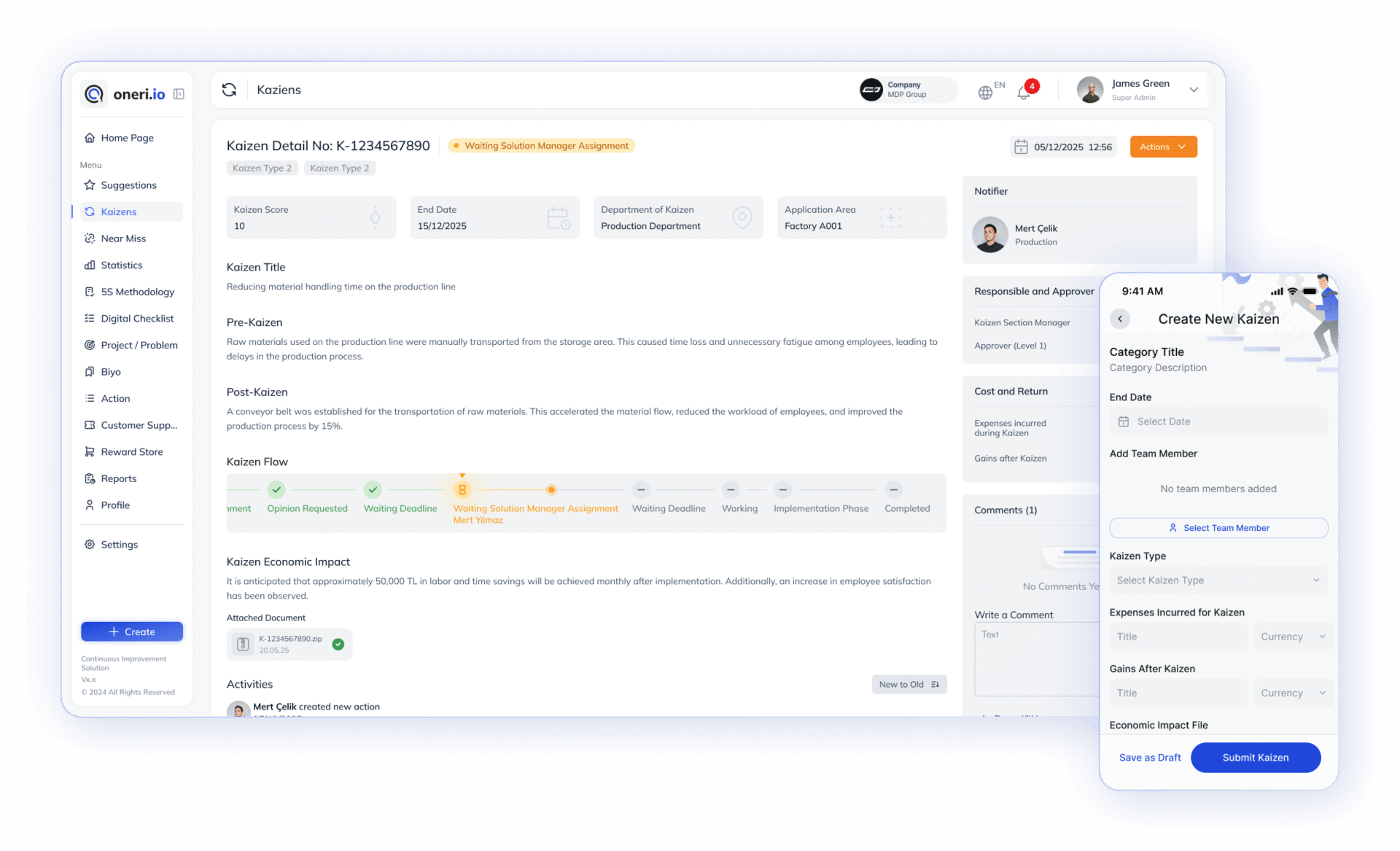Open the notifications bell

(x=1024, y=92)
